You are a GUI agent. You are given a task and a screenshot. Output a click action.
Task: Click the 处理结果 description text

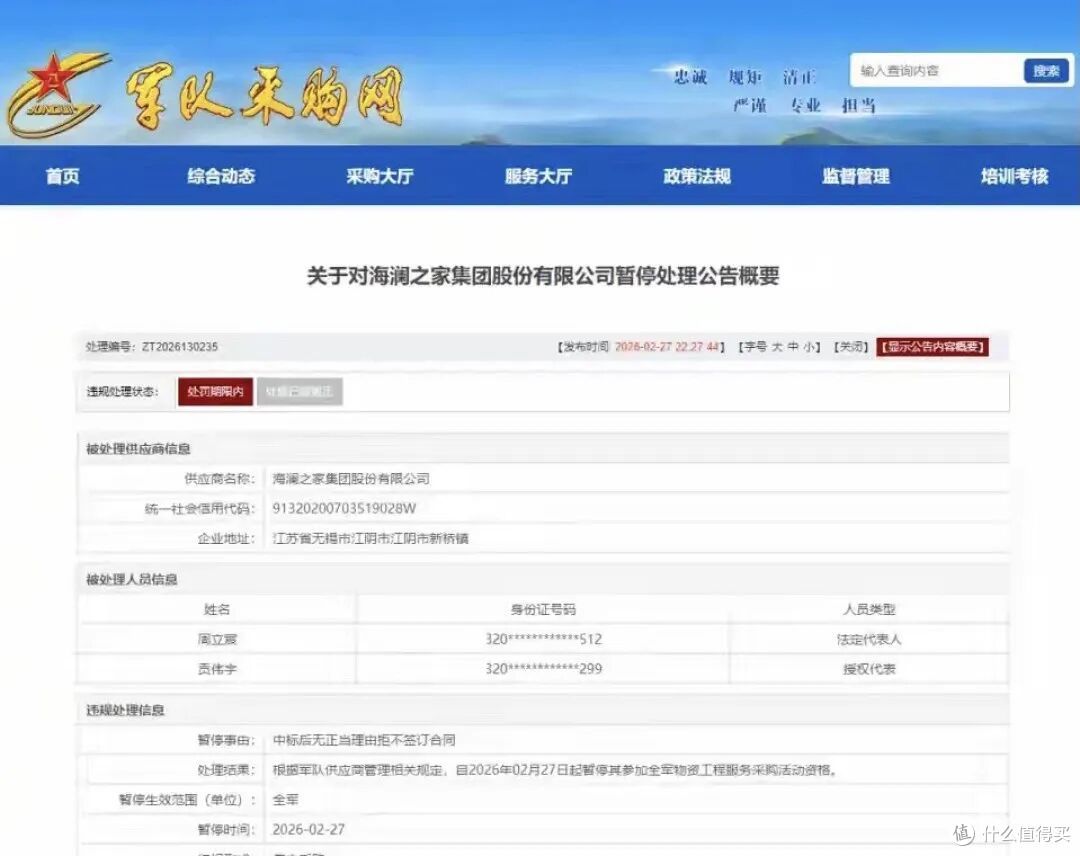(x=556, y=770)
